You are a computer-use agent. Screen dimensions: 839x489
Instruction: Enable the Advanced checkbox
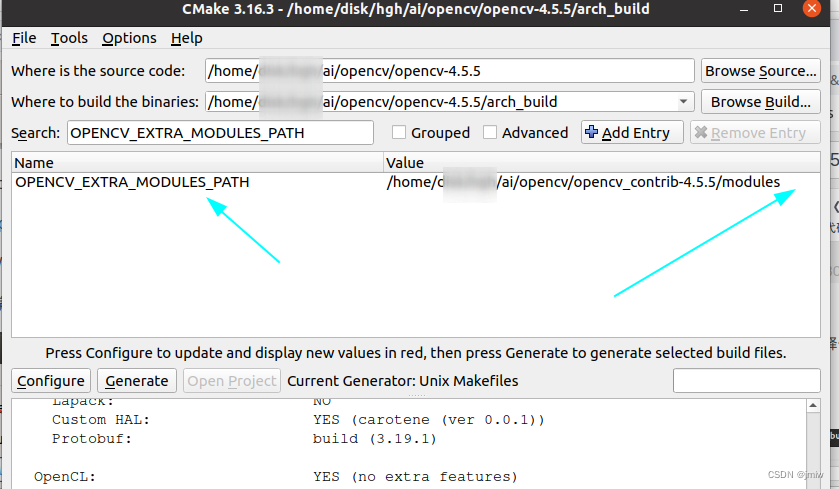coord(490,132)
